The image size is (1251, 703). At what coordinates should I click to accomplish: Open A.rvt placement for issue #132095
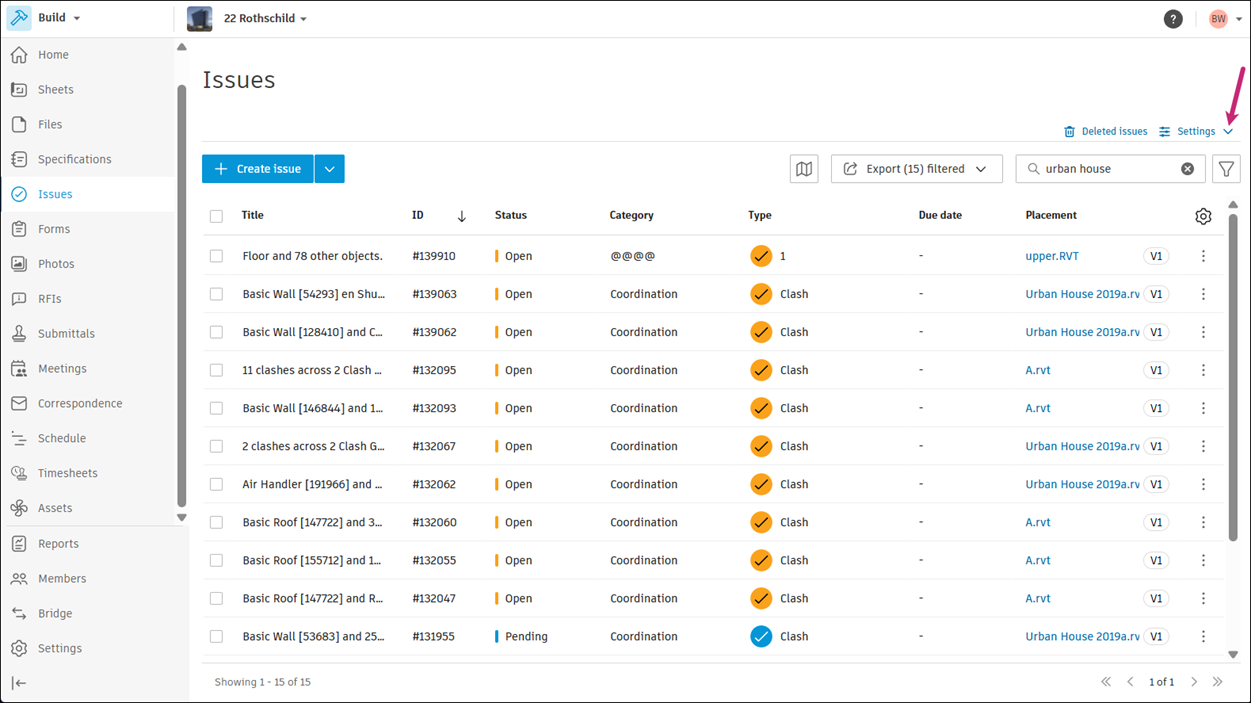1038,370
